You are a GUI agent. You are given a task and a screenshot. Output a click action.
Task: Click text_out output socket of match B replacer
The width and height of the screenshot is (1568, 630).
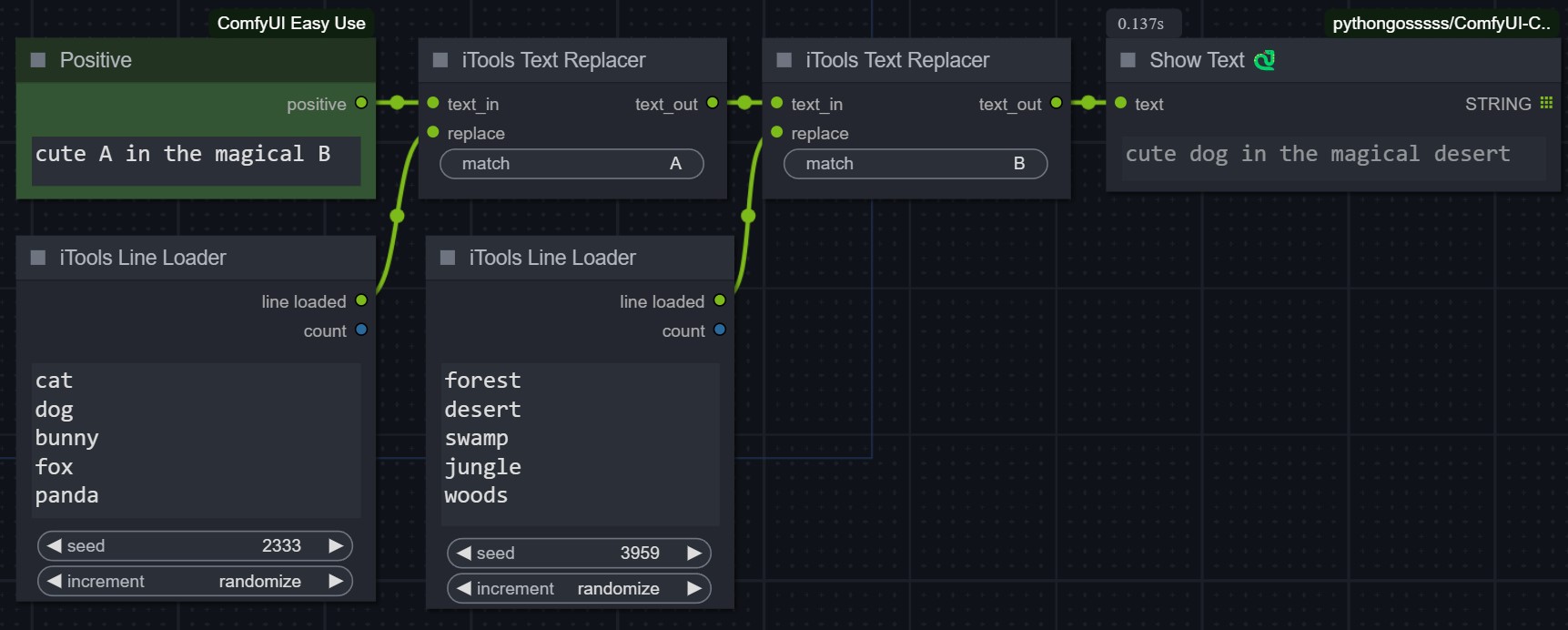(x=1057, y=103)
